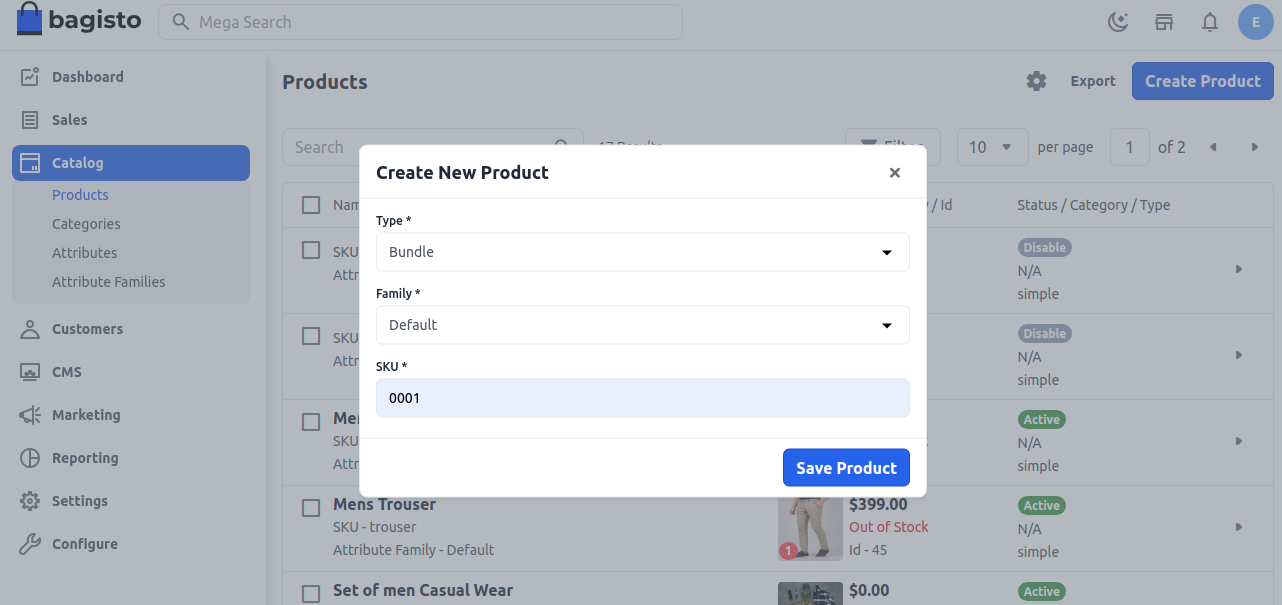Toggle dark mode with the moon icon
This screenshot has width=1282, height=605.
(1117, 21)
